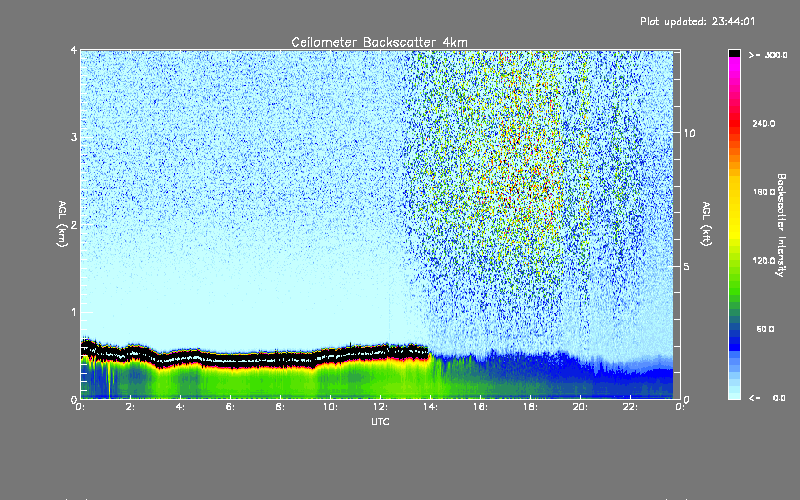
Task: Click the "22:" UTC time tick
Action: click(630, 407)
